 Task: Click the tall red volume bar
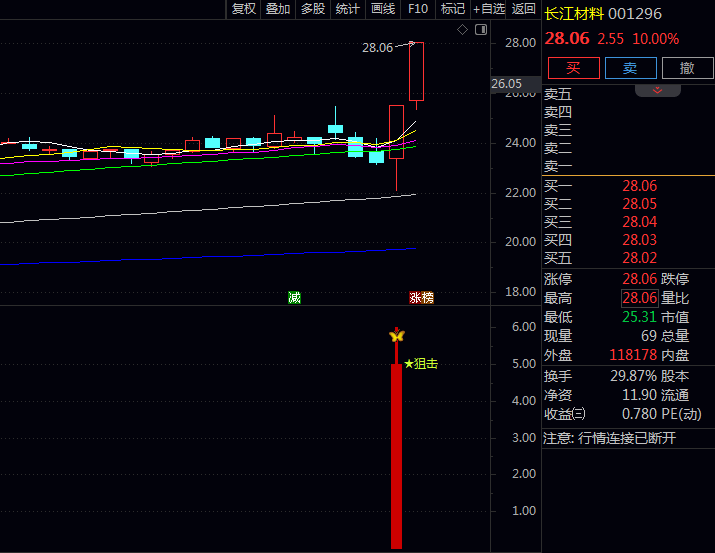click(x=397, y=456)
